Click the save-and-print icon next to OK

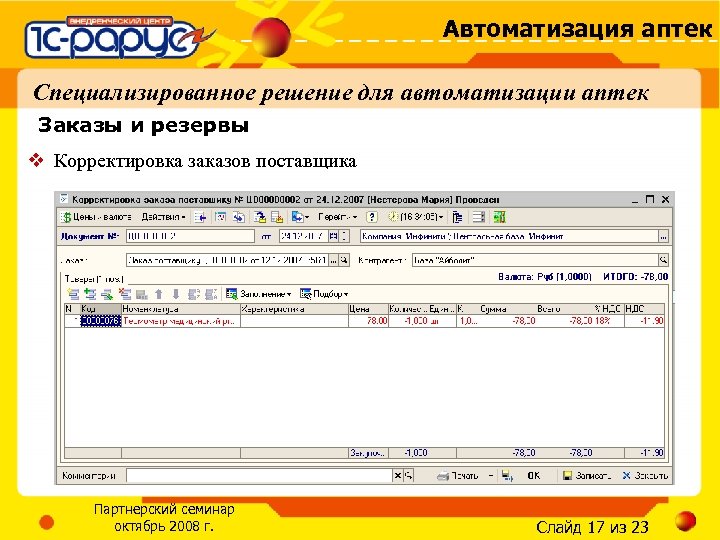(507, 476)
